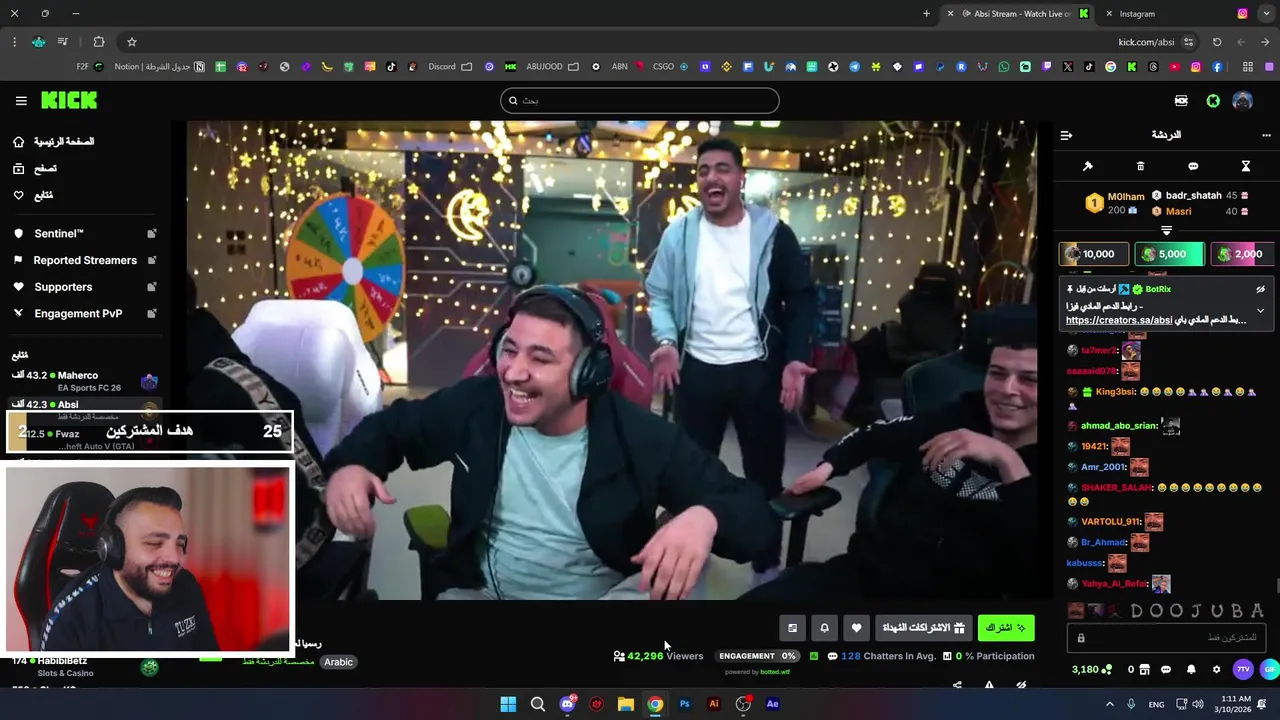The height and width of the screenshot is (720, 1280).
Task: Click the speech bubble chat toolbar icon
Action: pyautogui.click(x=1193, y=166)
